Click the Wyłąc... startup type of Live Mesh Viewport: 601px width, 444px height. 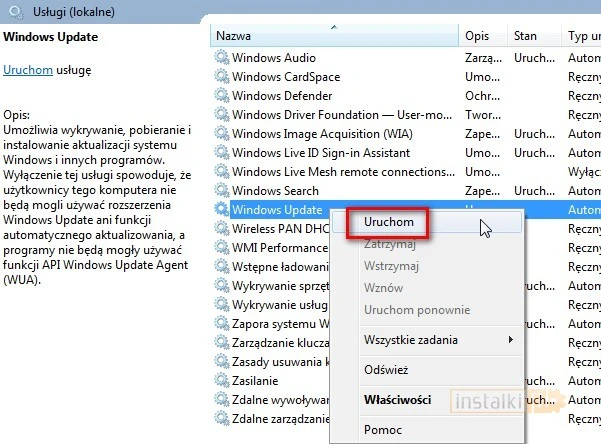[585, 172]
